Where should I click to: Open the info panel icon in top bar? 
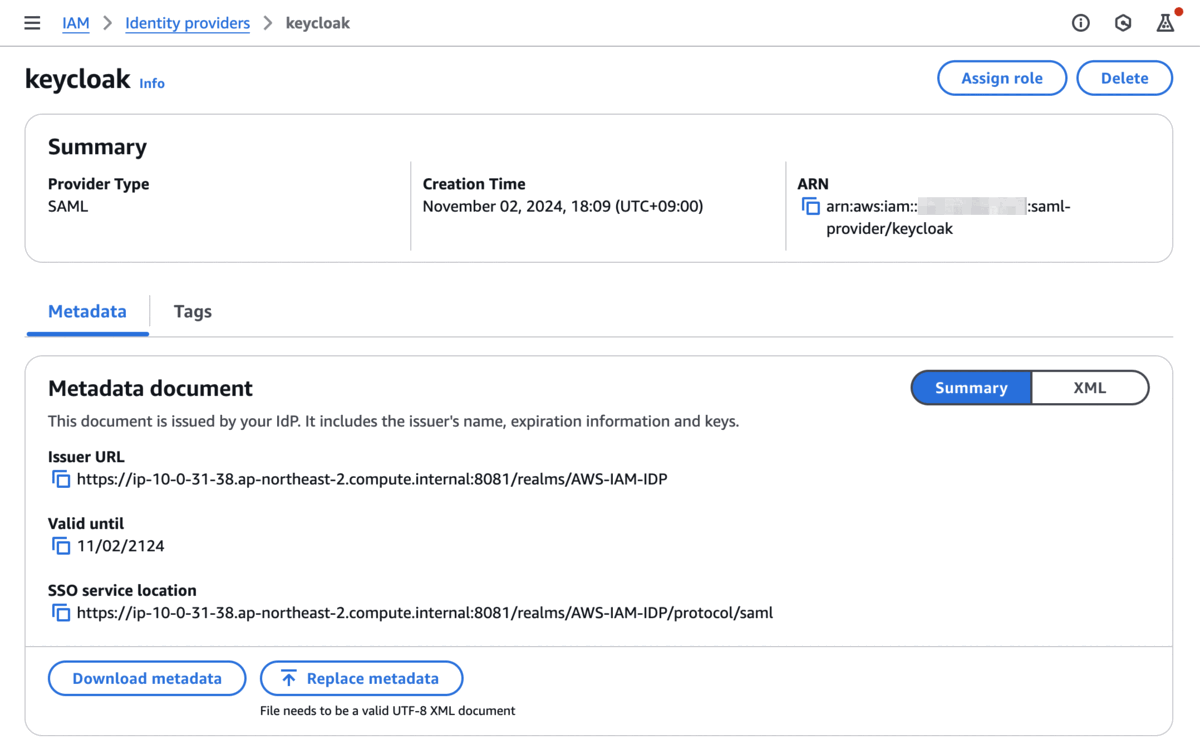(x=1081, y=23)
